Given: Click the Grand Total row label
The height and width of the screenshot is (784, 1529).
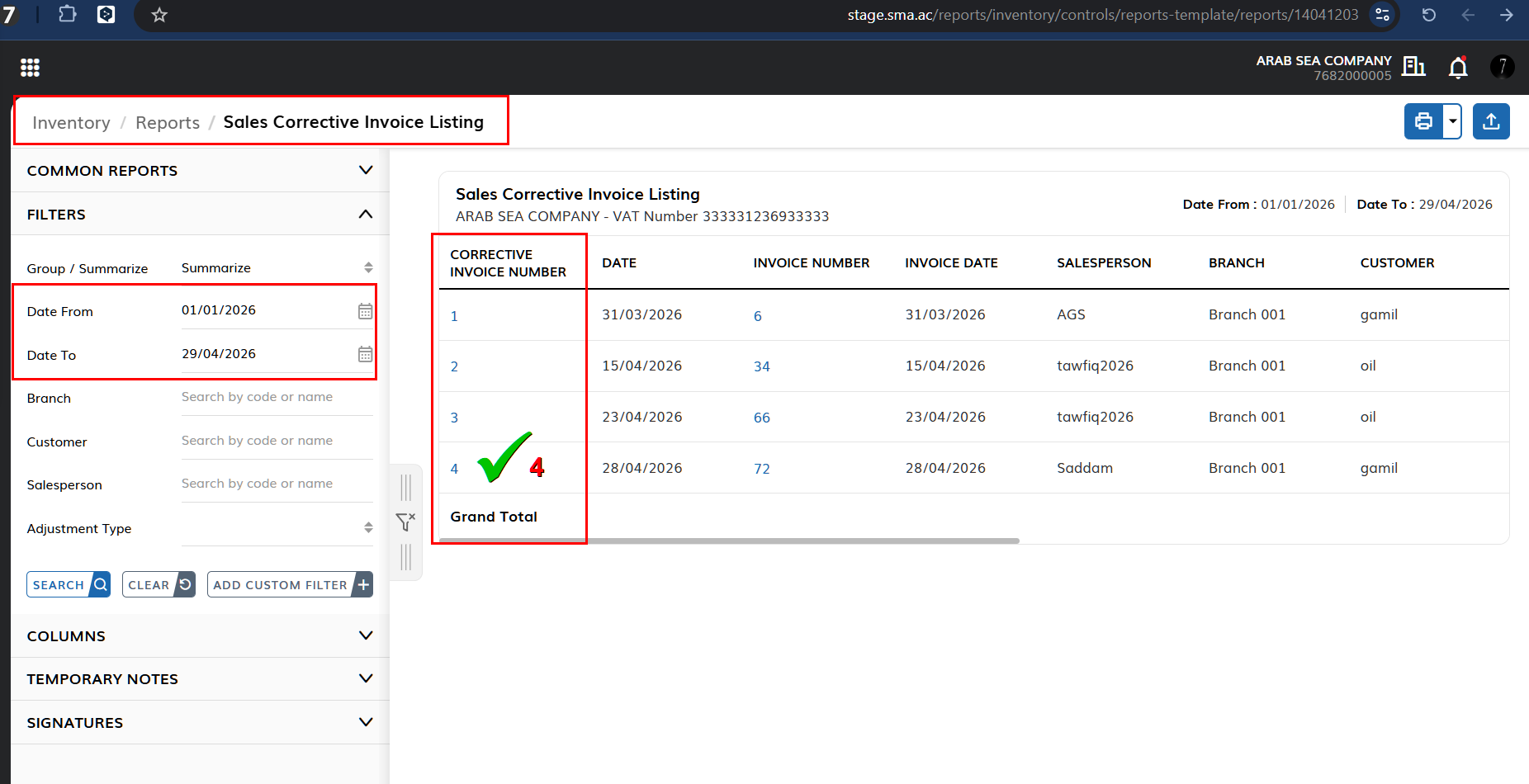Looking at the screenshot, I should [494, 517].
